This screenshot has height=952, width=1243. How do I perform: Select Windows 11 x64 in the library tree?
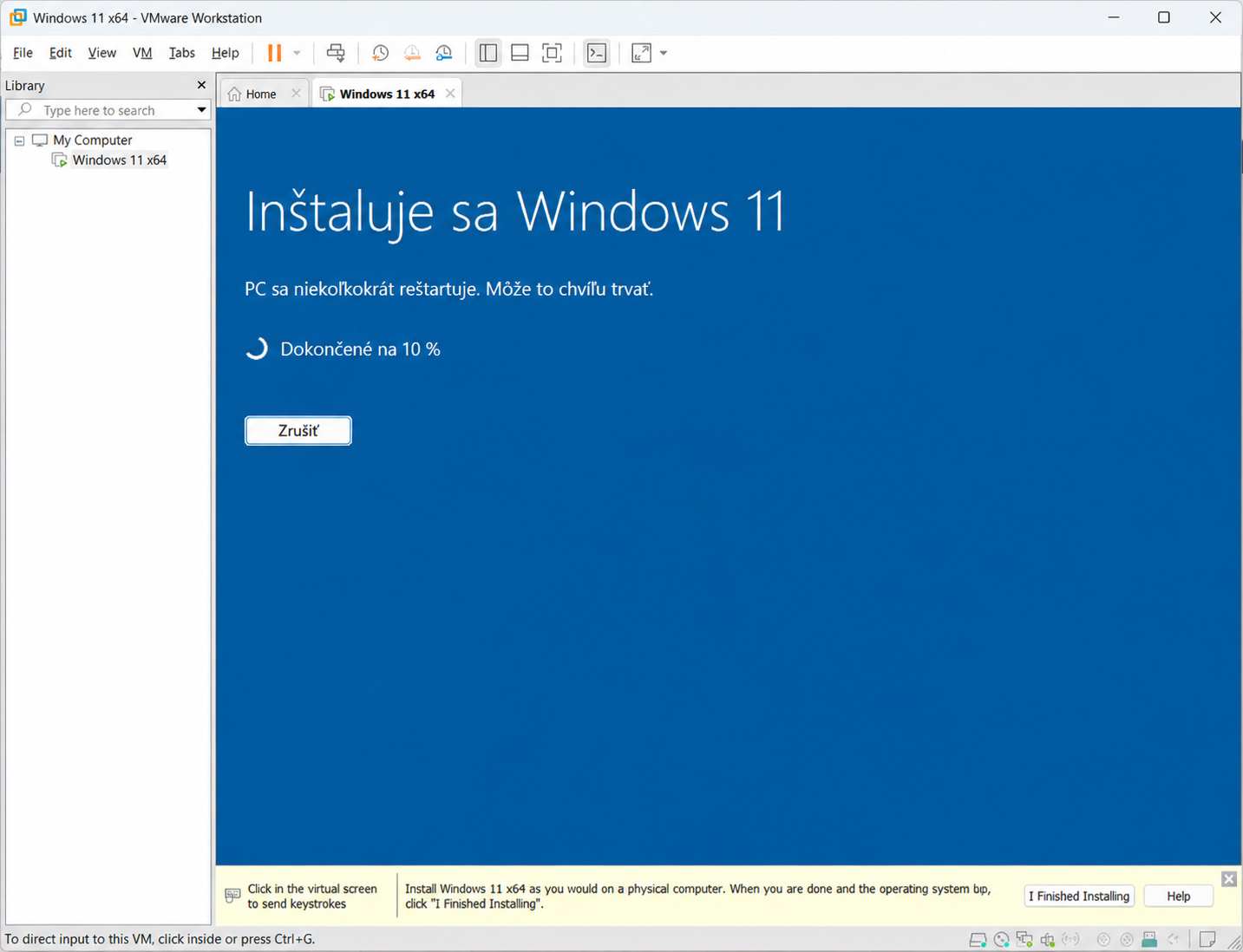point(119,160)
